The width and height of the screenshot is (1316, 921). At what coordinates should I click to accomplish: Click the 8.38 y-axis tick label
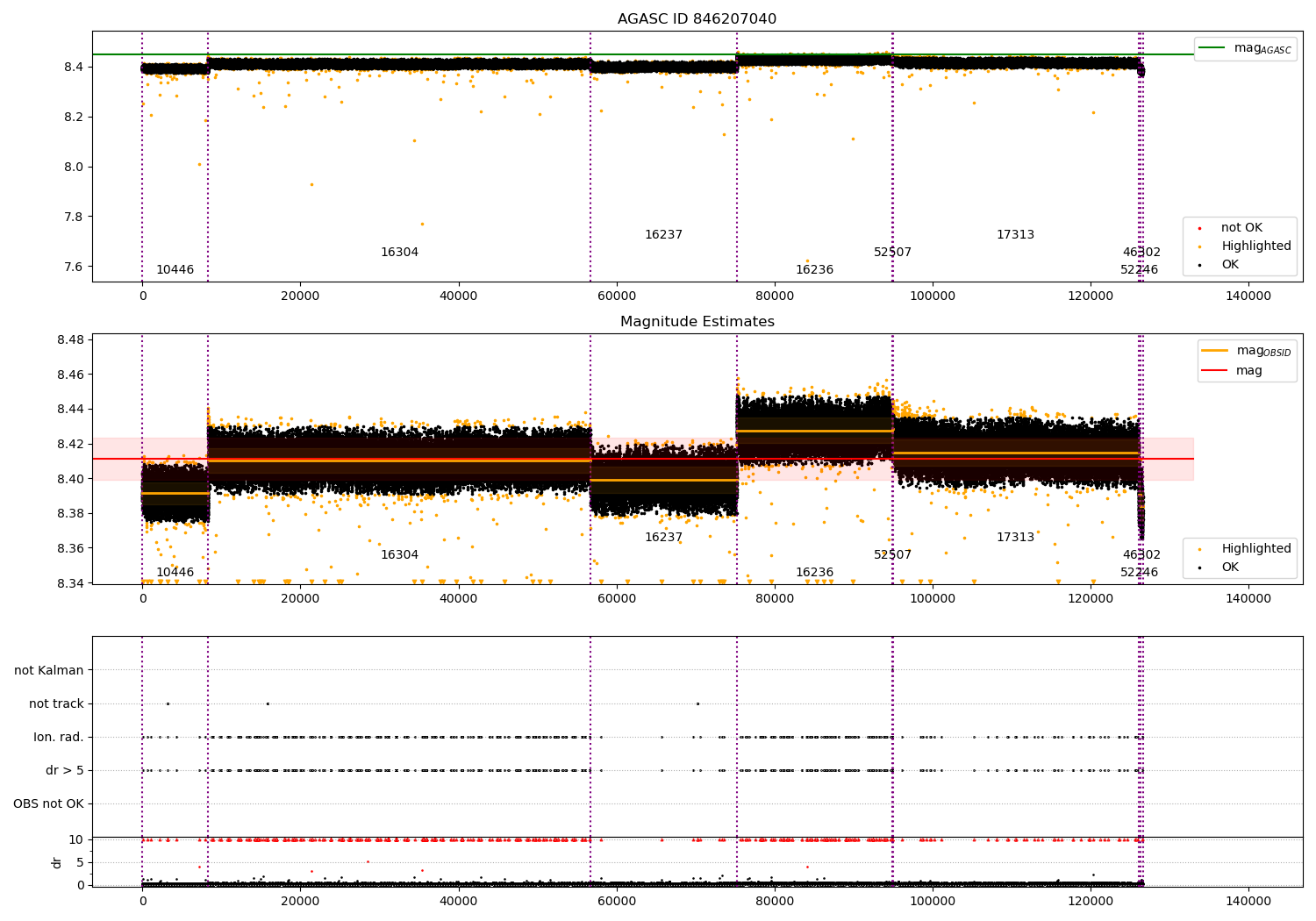point(70,514)
